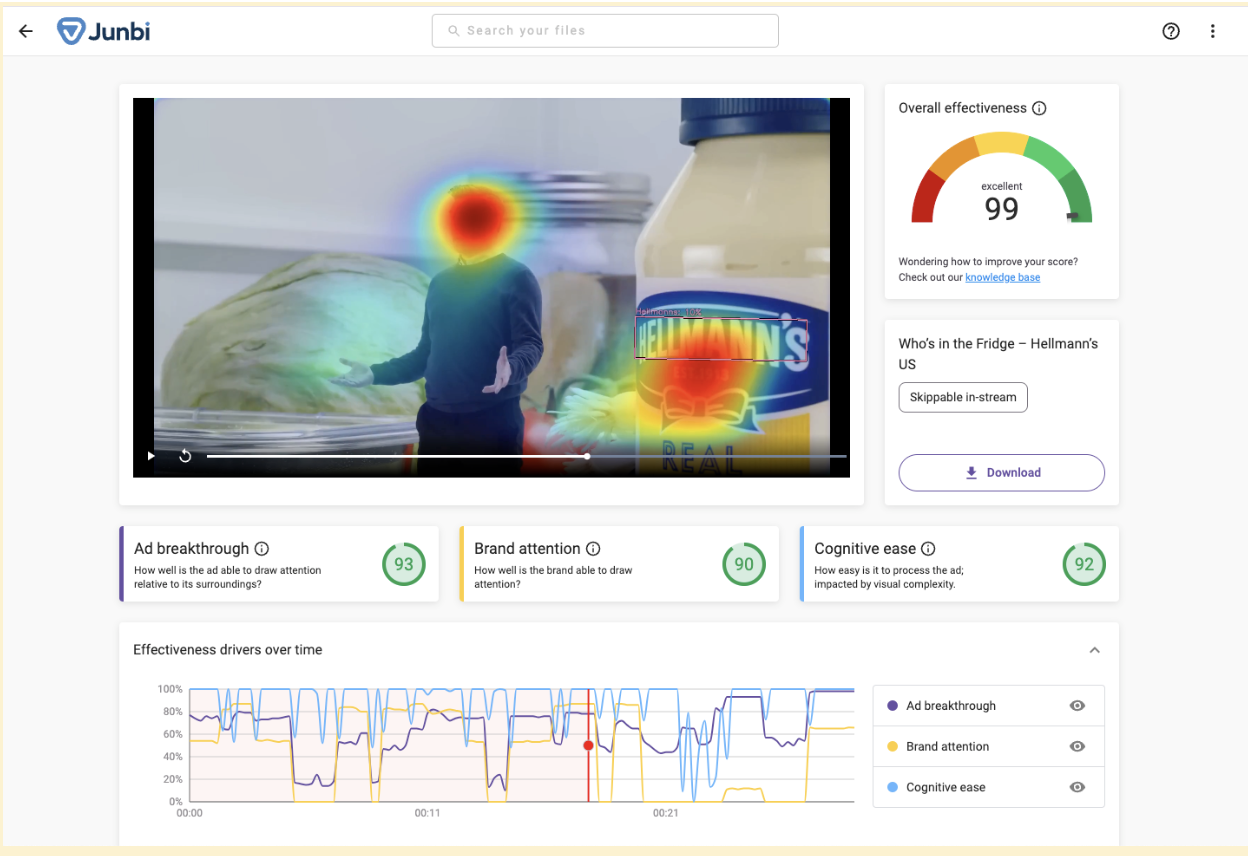Hide the Cognitive ease chart line
The width and height of the screenshot is (1248, 856).
click(1077, 788)
